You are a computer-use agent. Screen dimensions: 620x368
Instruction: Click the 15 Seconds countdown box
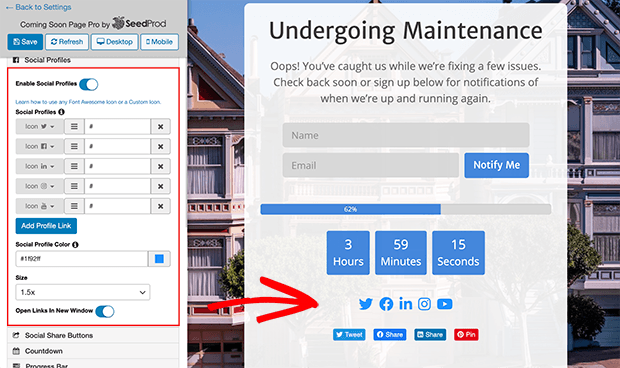click(x=458, y=253)
